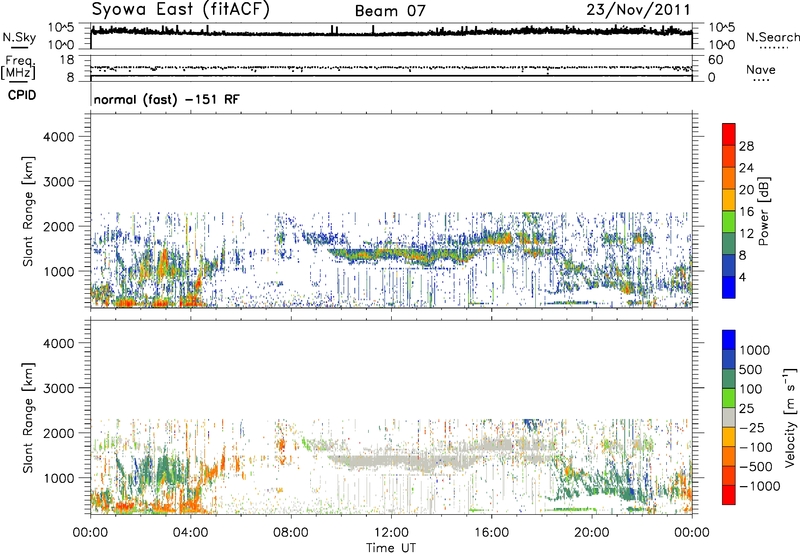Click the "-1000" Velocity colorbar value

tap(759, 486)
